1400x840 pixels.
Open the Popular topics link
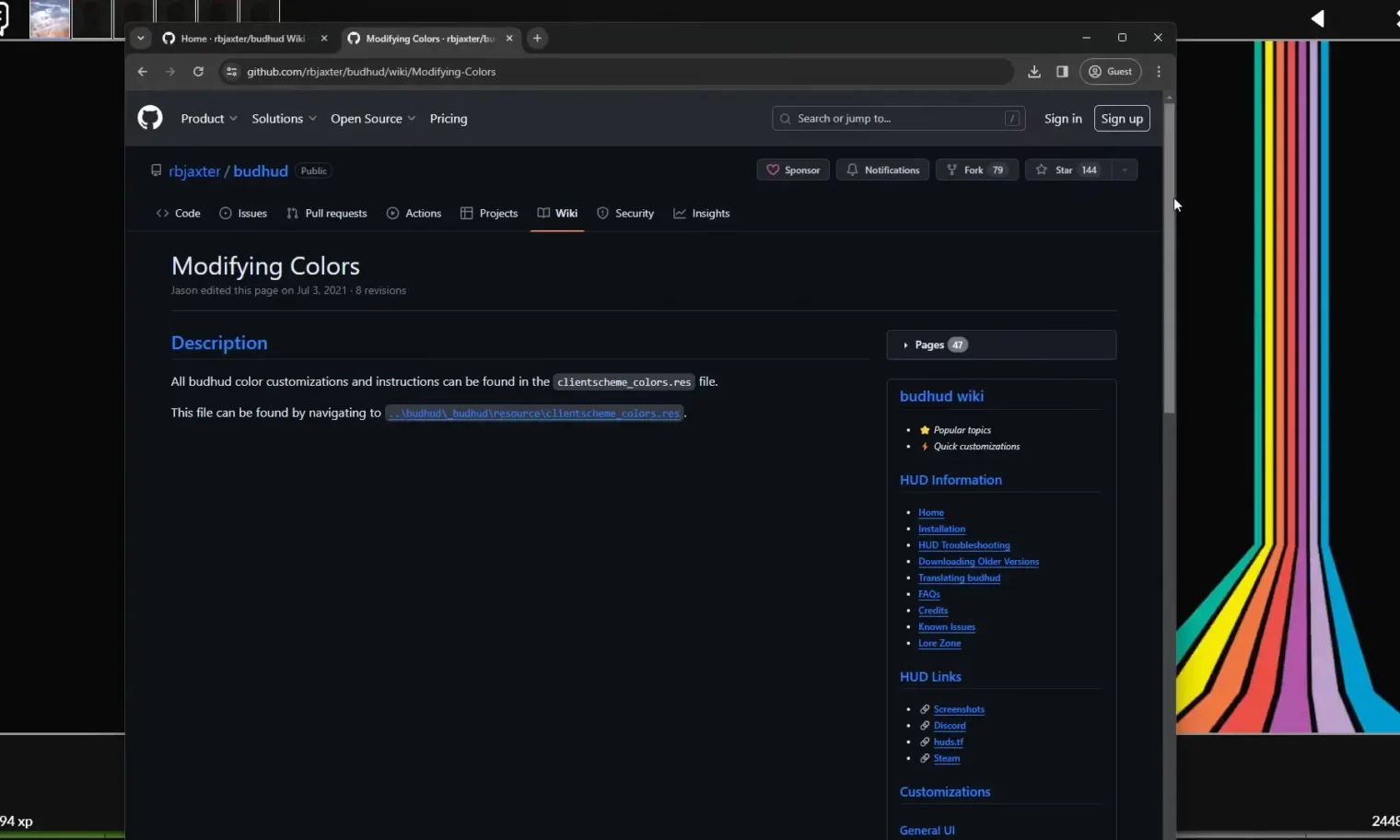click(x=962, y=430)
